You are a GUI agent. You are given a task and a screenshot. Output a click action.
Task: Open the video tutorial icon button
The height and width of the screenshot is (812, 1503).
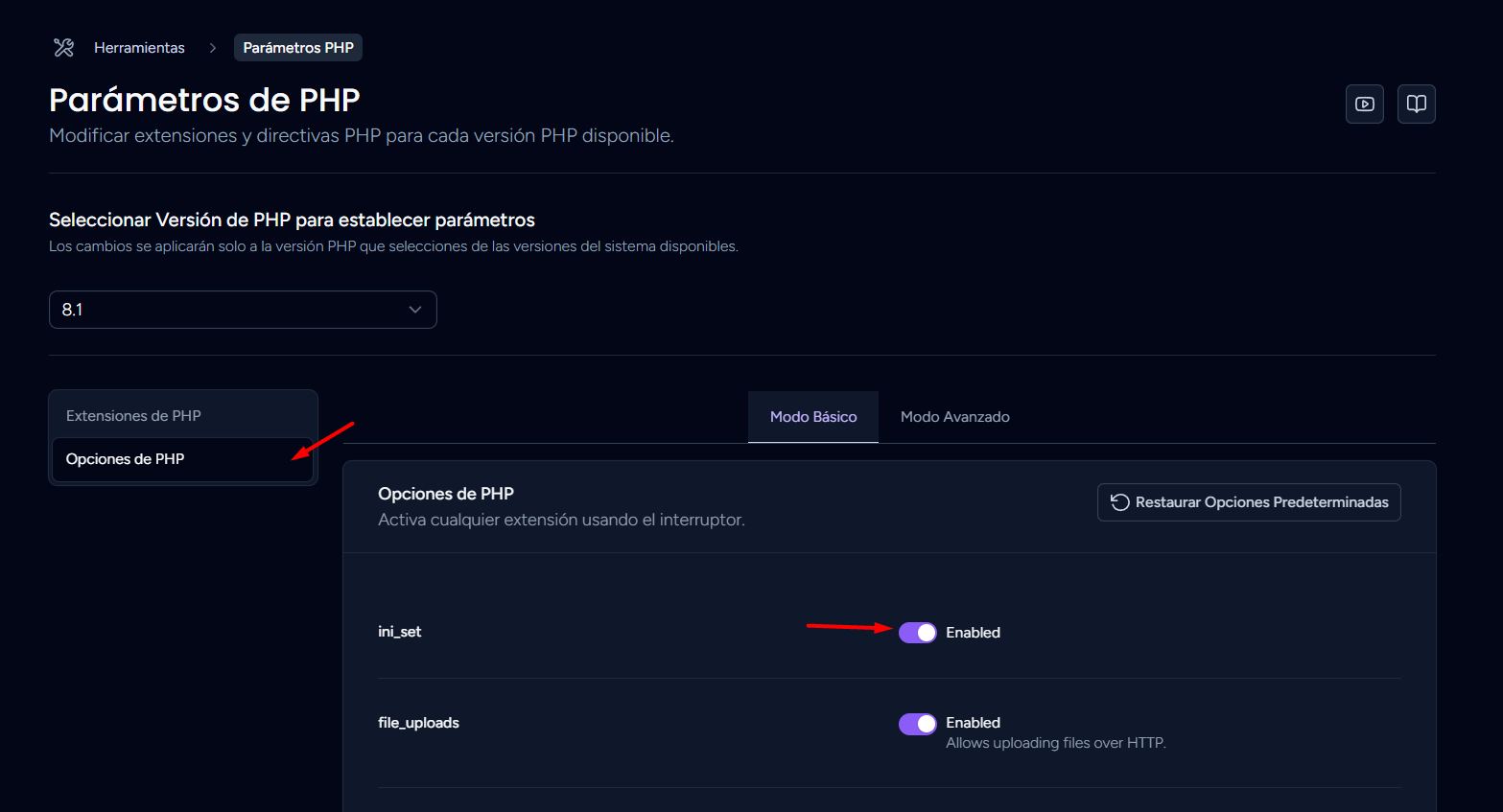(x=1364, y=104)
